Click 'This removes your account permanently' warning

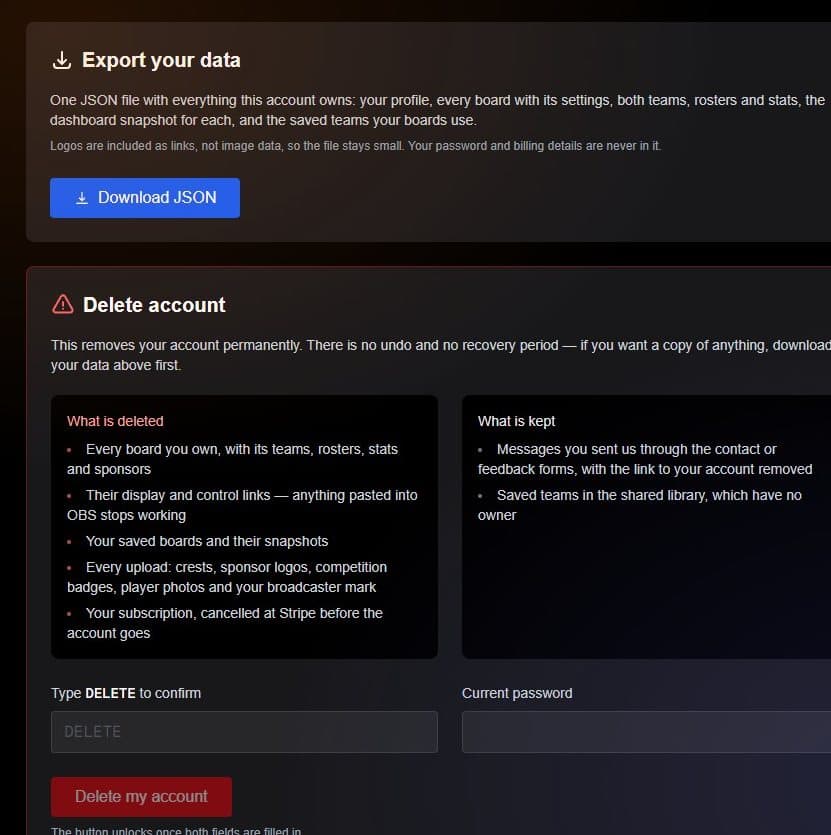tap(441, 355)
